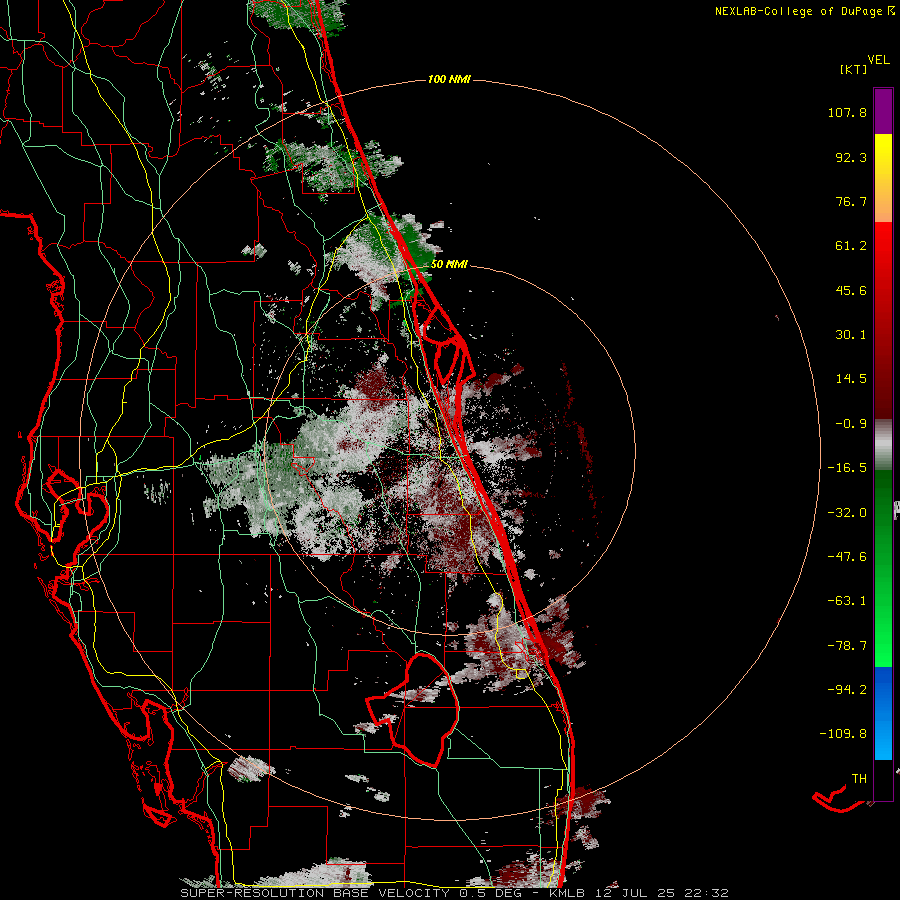Screen dimensions: 900x900
Task: Select the -109.8 scale value
Action: coord(843,734)
